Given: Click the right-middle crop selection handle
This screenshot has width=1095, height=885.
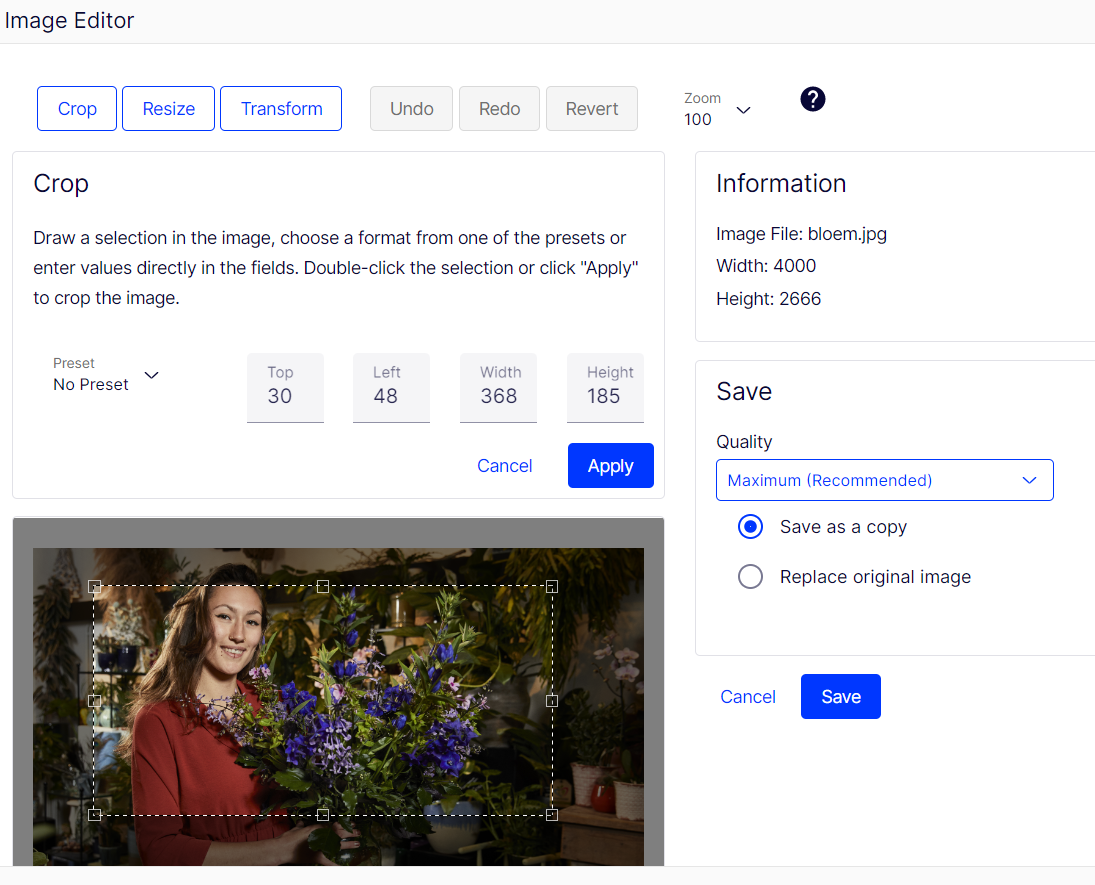Looking at the screenshot, I should (552, 701).
